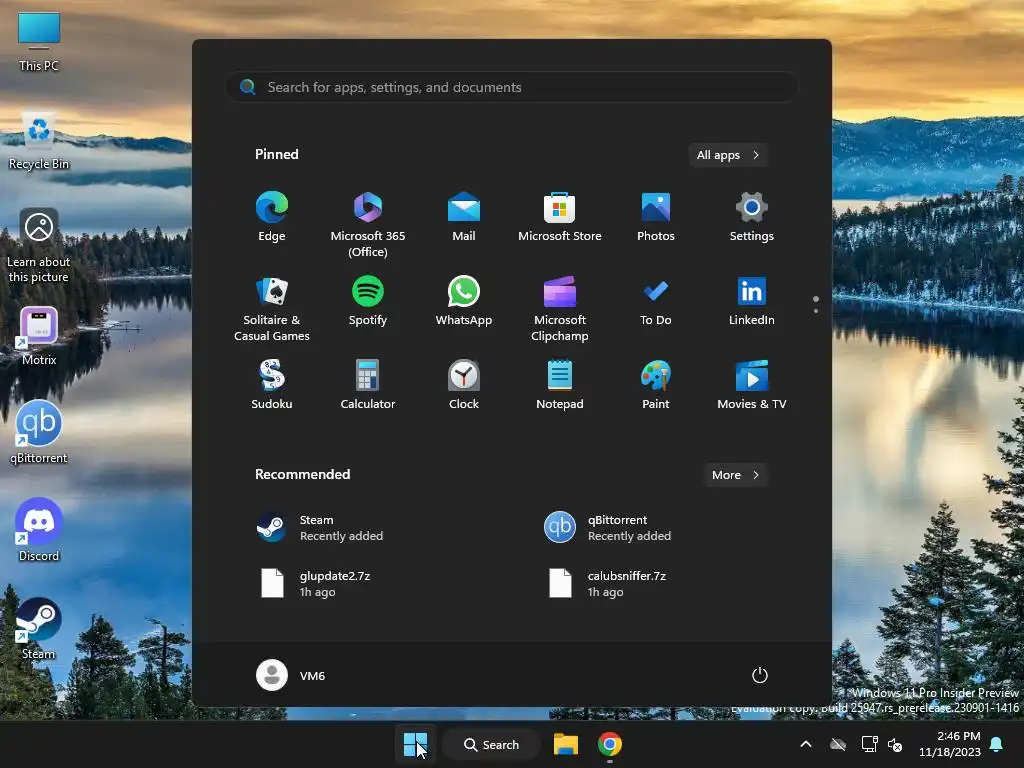Open Microsoft Clipchamp
This screenshot has width=1024, height=768.
coord(560,308)
